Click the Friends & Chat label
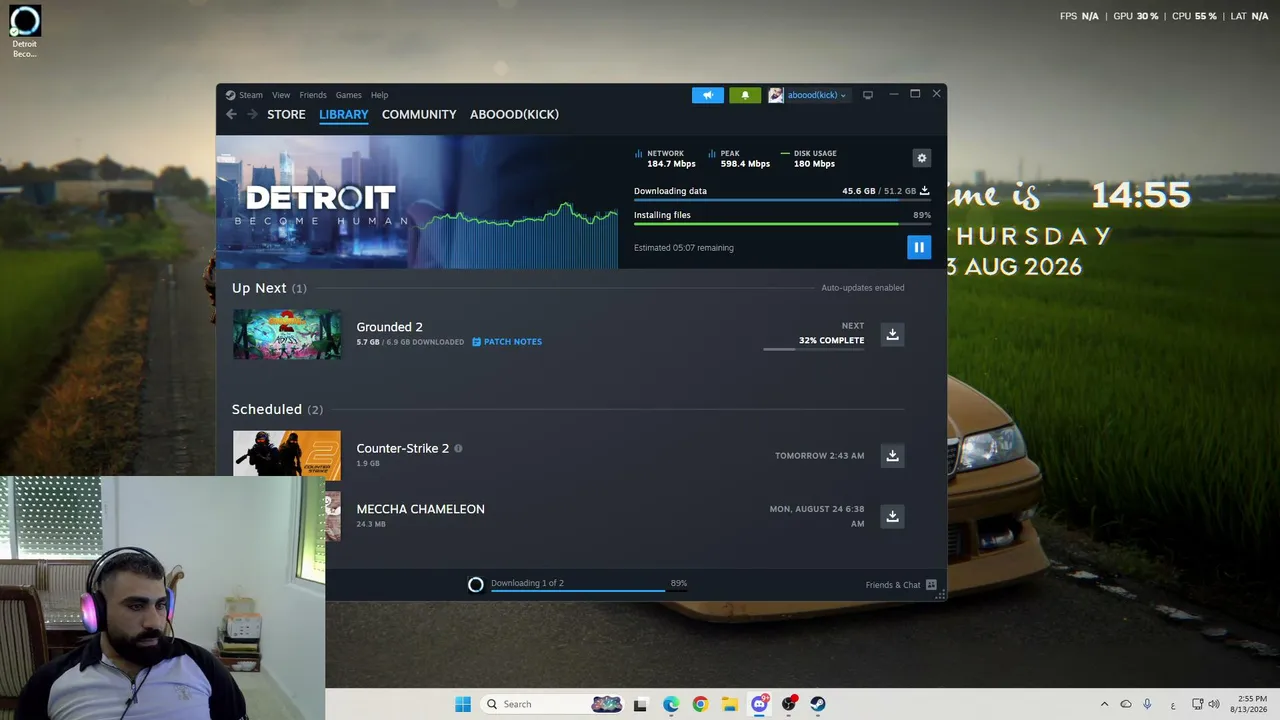 (893, 585)
